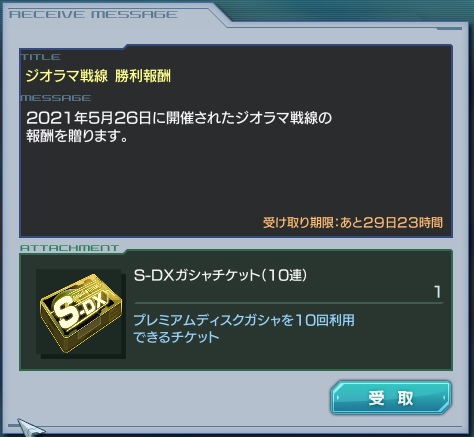This screenshot has width=474, height=437.
Task: Click the TITLE section label
Action: [41, 57]
